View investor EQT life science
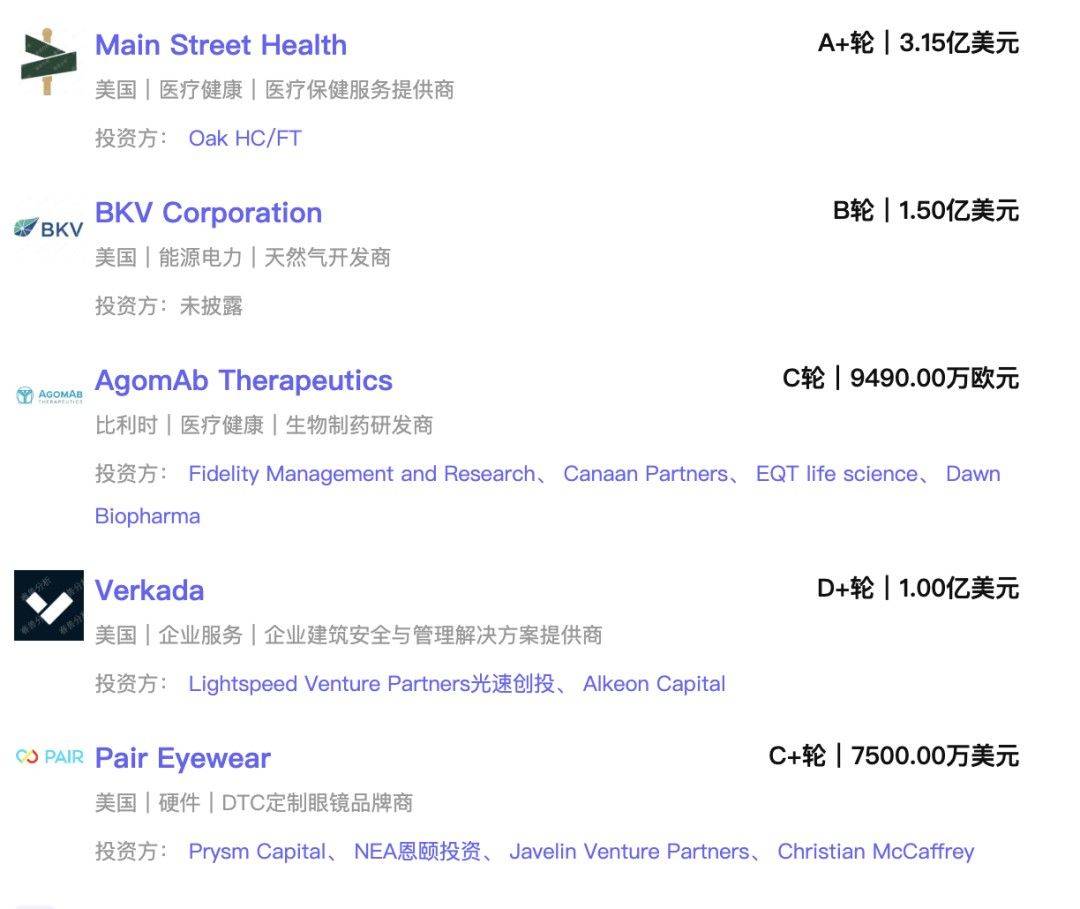Image resolution: width=1080 pixels, height=909 pixels. pos(836,474)
